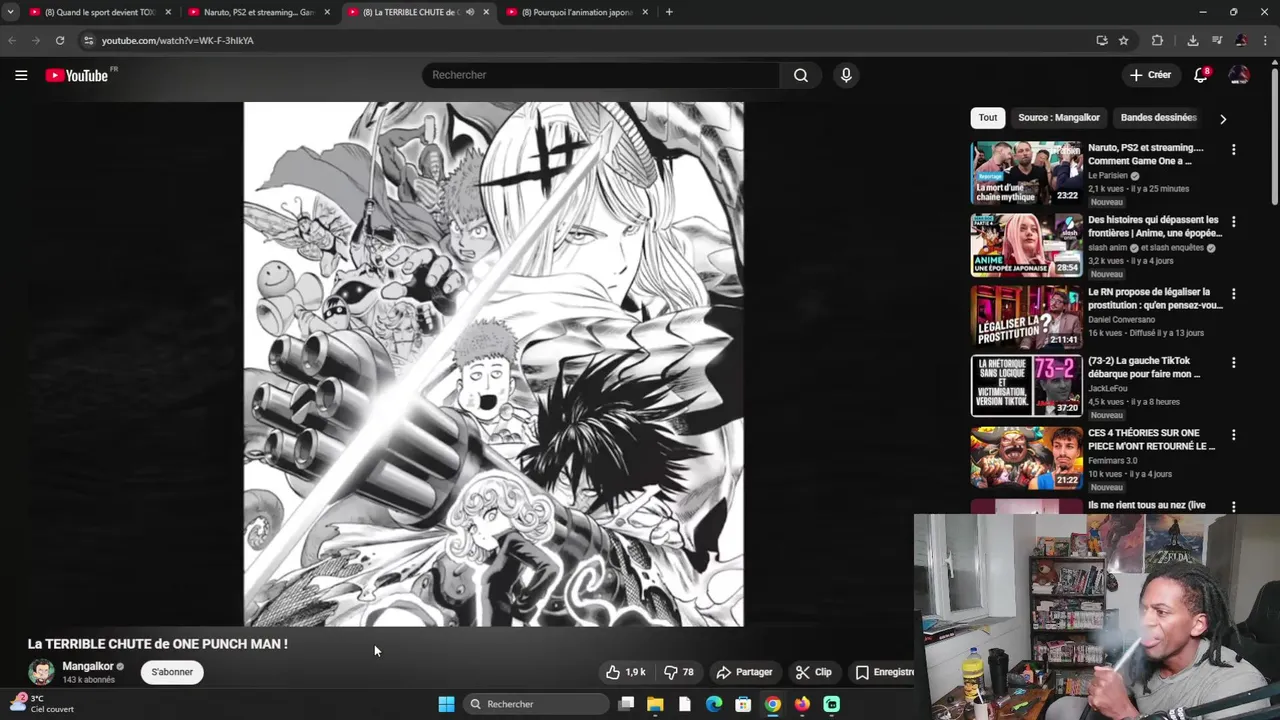Open options for CES 4 THÉORIES video
The height and width of the screenshot is (720, 1280).
[x=1233, y=435]
